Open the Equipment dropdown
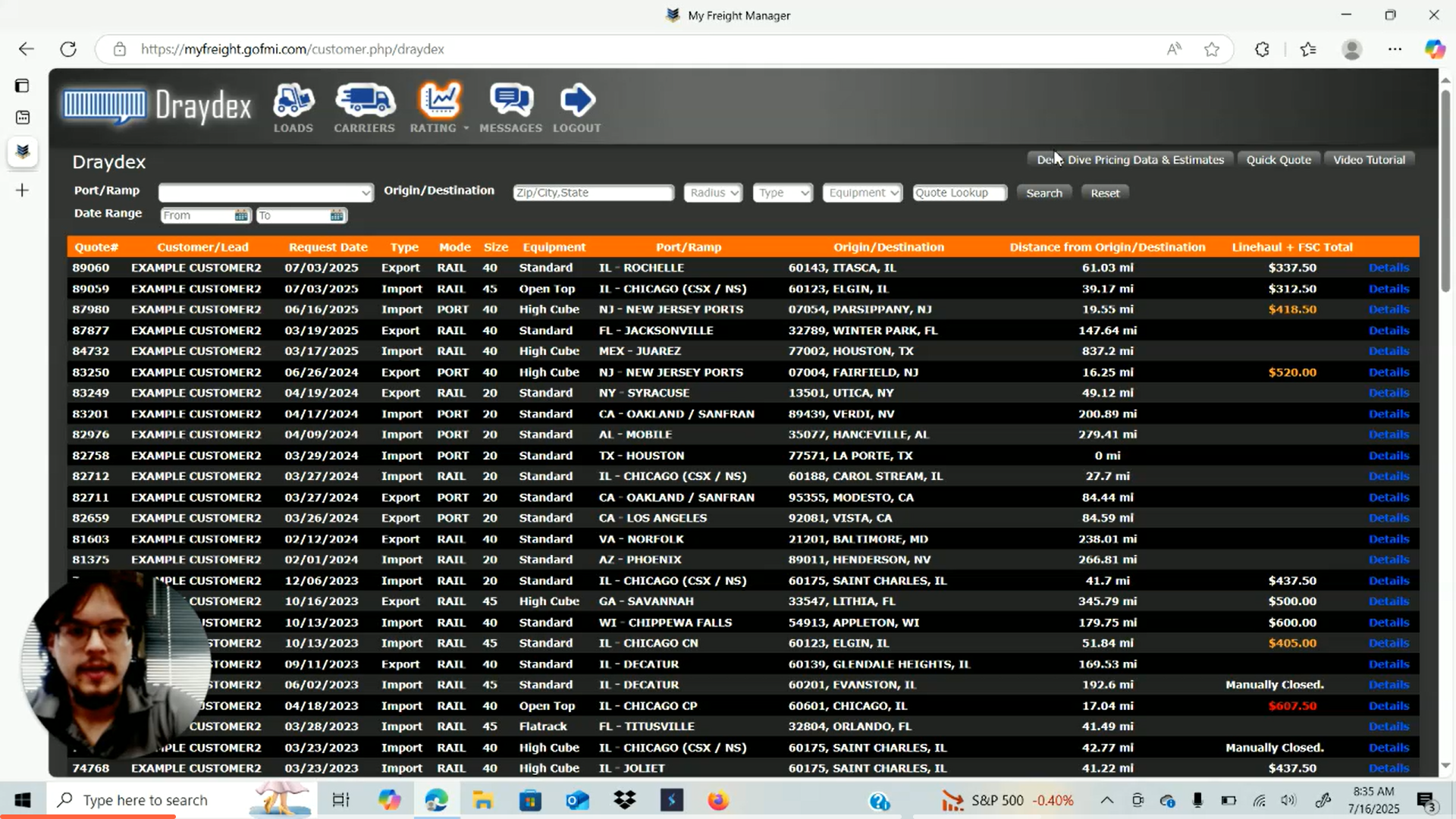The width and height of the screenshot is (1456, 819). click(862, 193)
